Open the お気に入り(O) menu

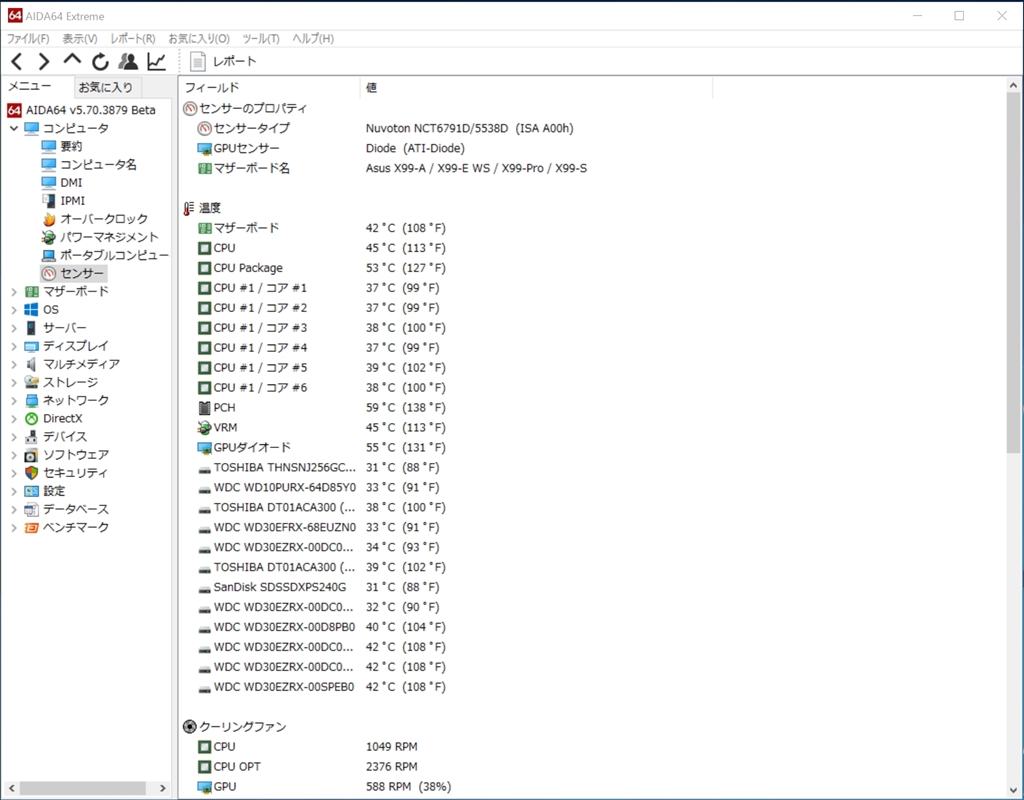click(199, 39)
